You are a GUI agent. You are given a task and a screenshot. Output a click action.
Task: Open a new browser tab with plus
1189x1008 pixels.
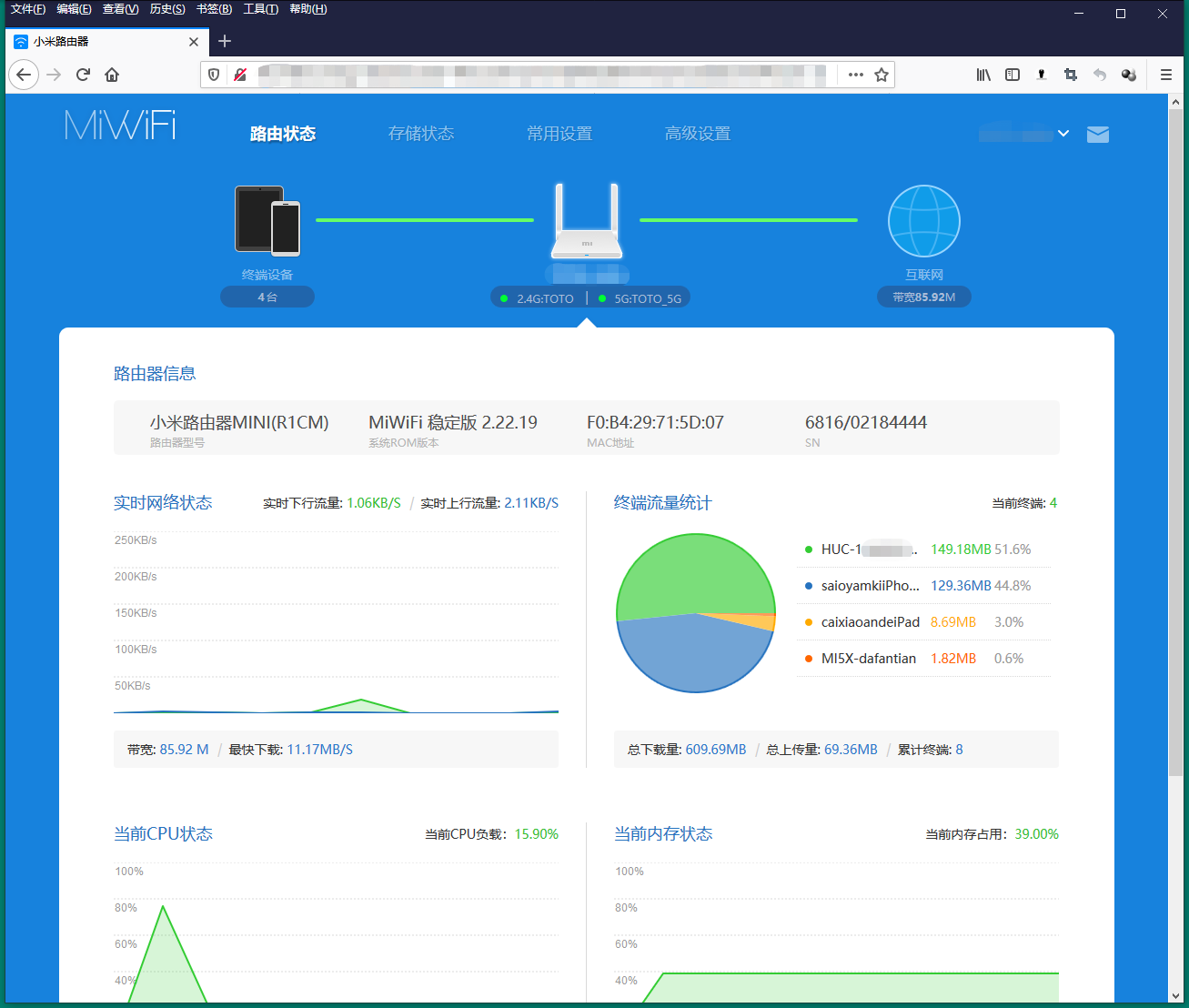(x=225, y=41)
